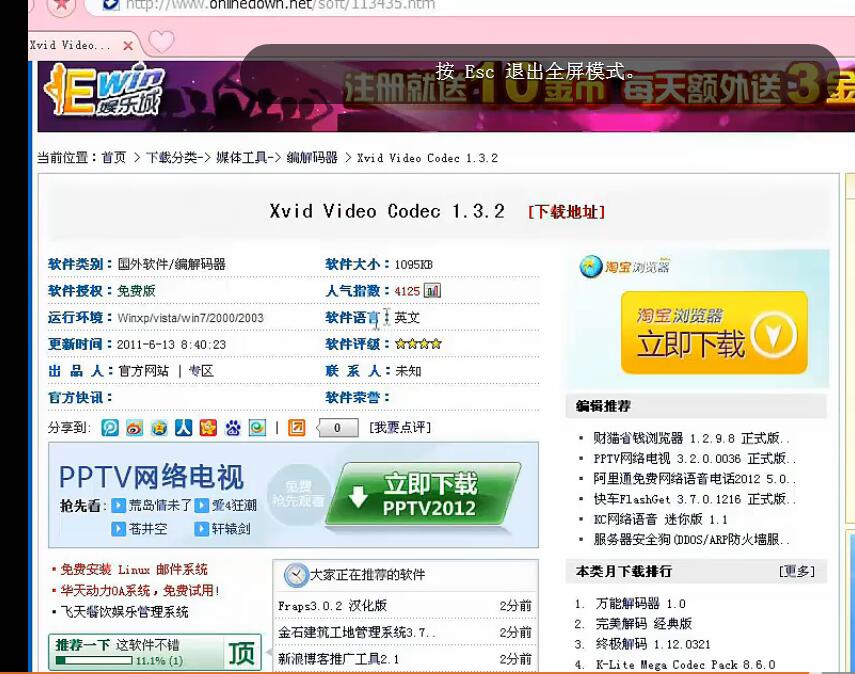Click the red star favorites button
Screen dimensions: 855x674
coord(62,5)
